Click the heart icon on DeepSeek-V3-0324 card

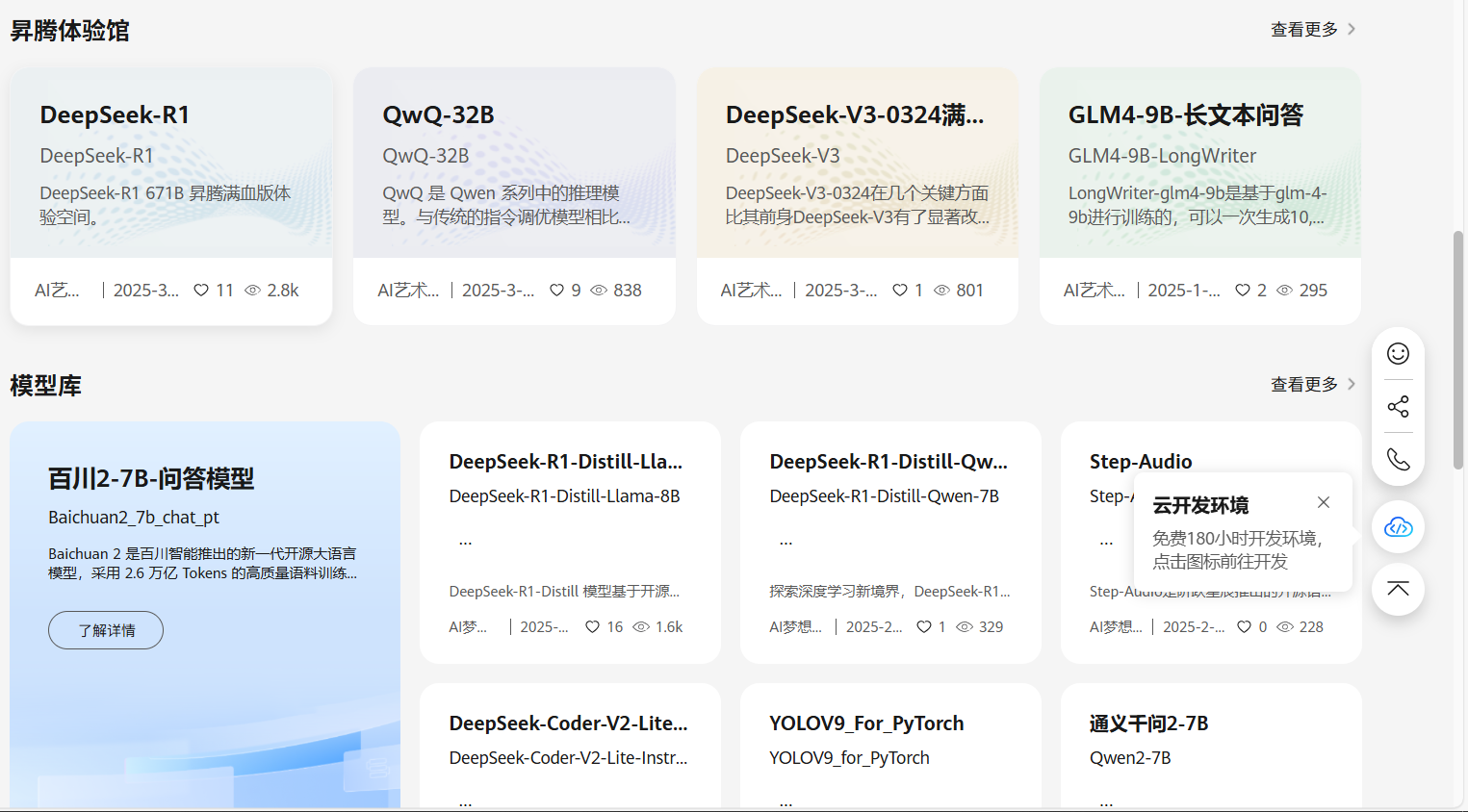pyautogui.click(x=900, y=290)
